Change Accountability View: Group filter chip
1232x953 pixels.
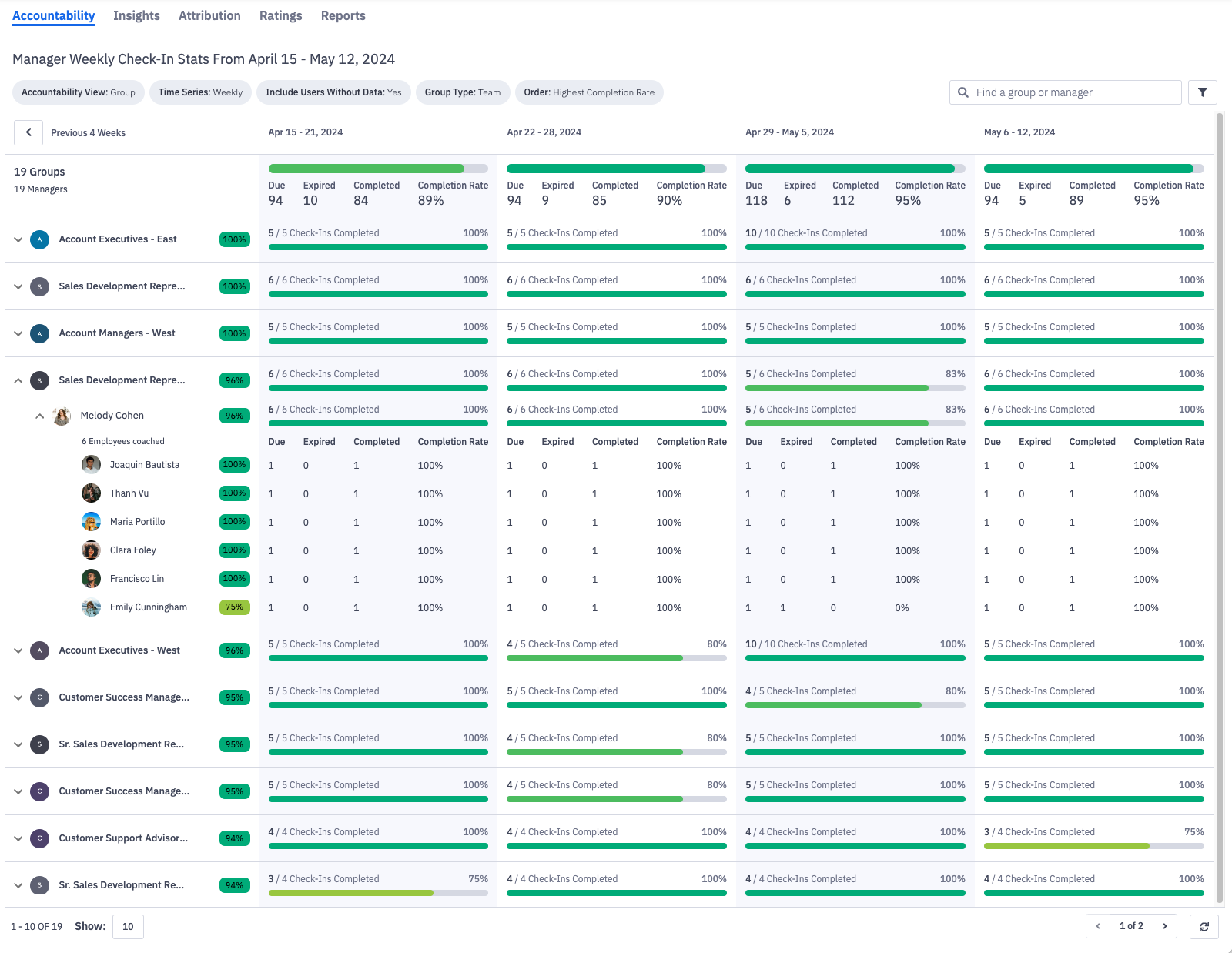(79, 92)
